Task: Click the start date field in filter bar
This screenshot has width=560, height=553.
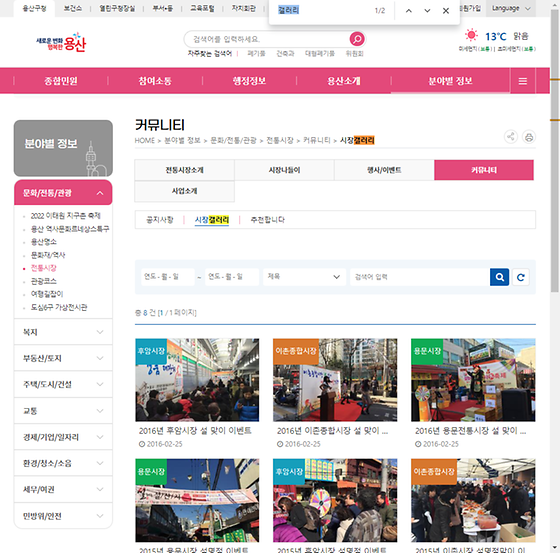Action: pos(168,277)
